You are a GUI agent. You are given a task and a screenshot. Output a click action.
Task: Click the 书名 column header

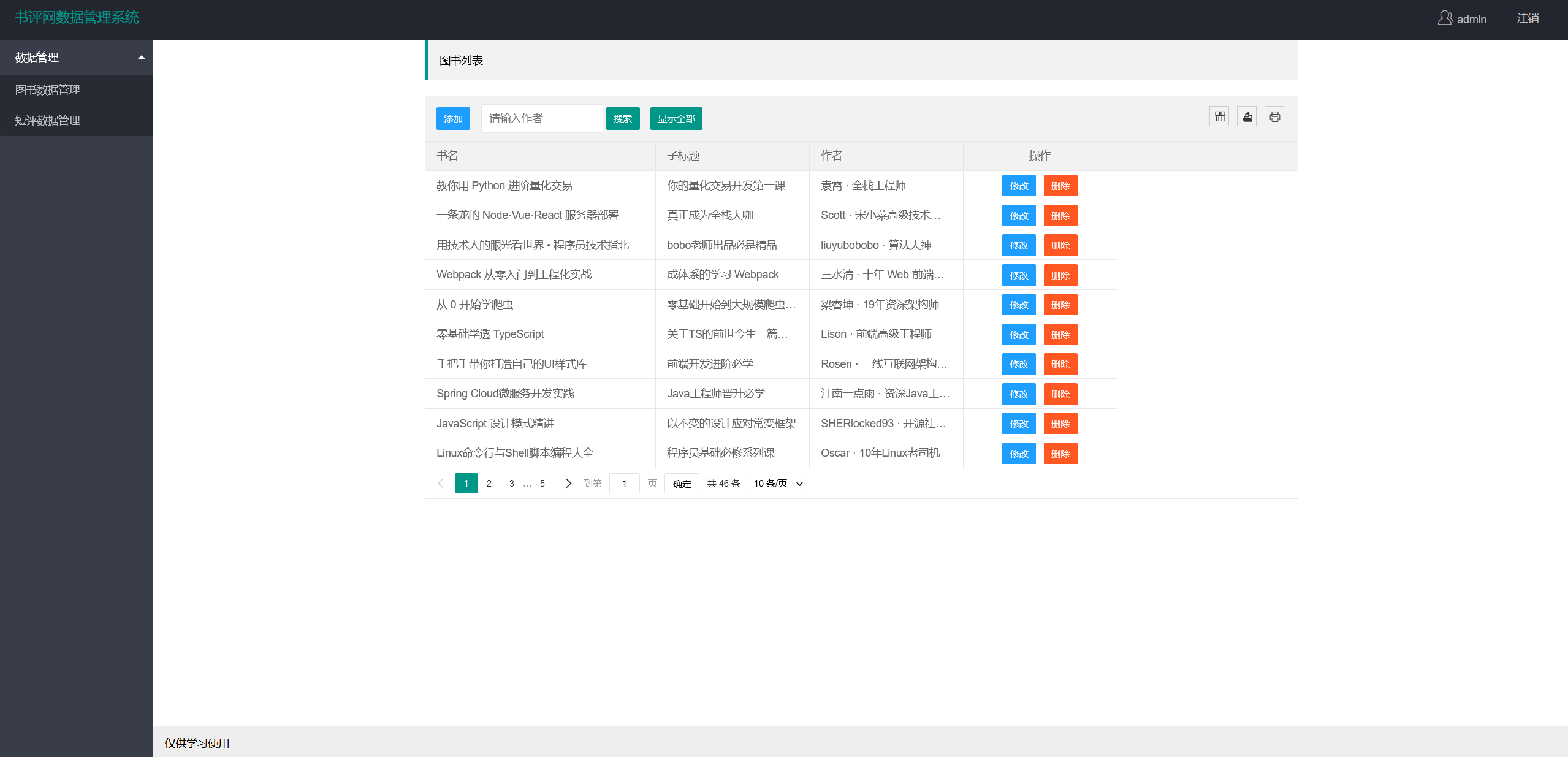tap(540, 156)
